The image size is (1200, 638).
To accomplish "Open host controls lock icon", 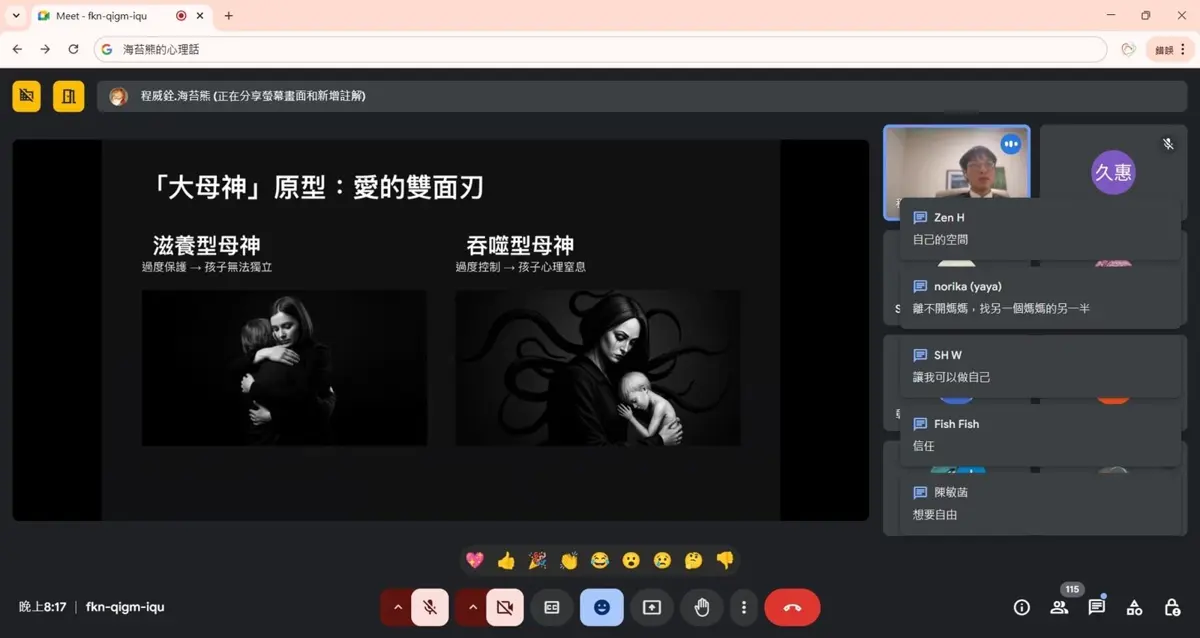I will click(1172, 607).
